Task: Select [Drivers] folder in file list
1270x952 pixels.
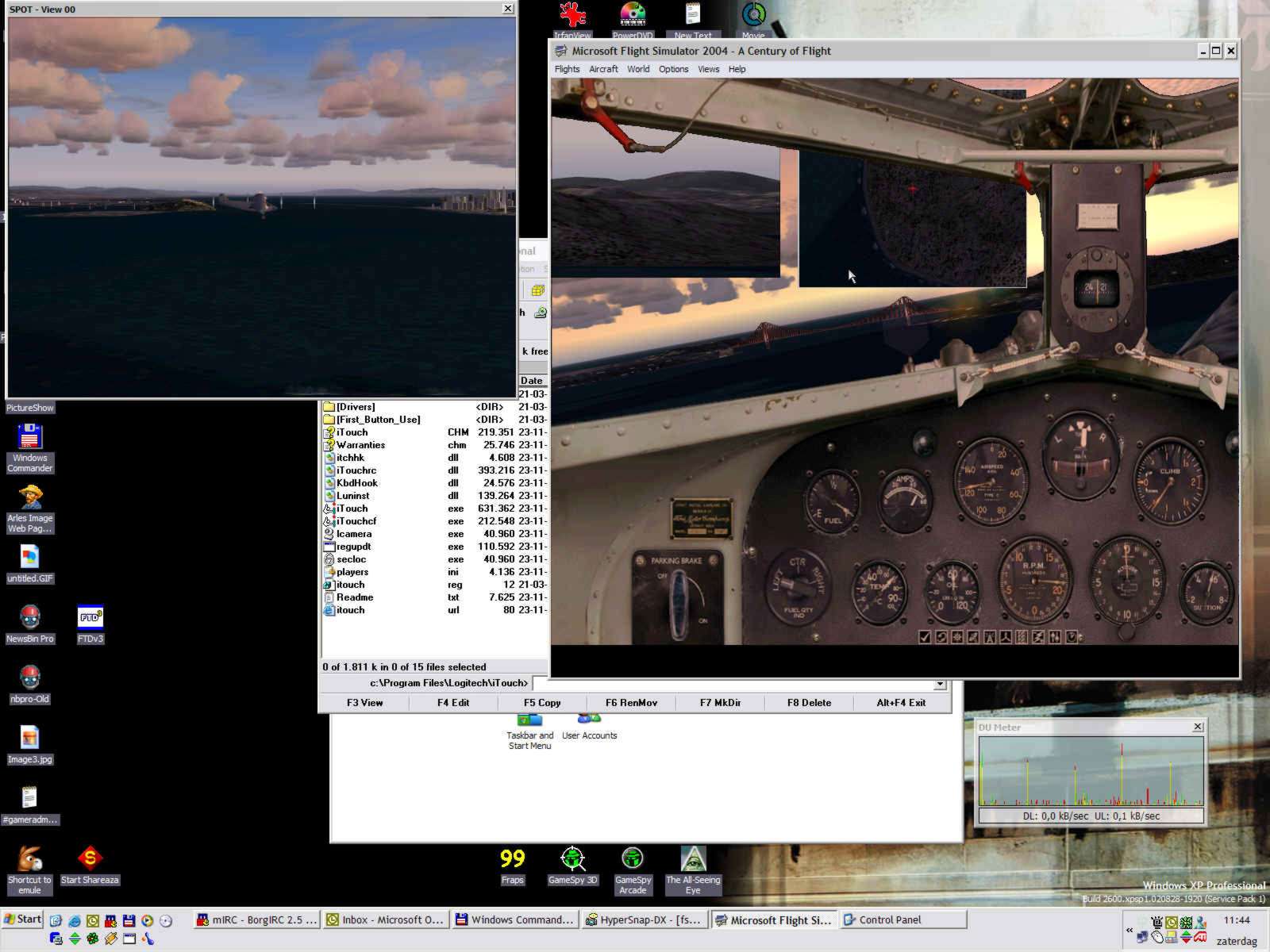Action: point(434,407)
